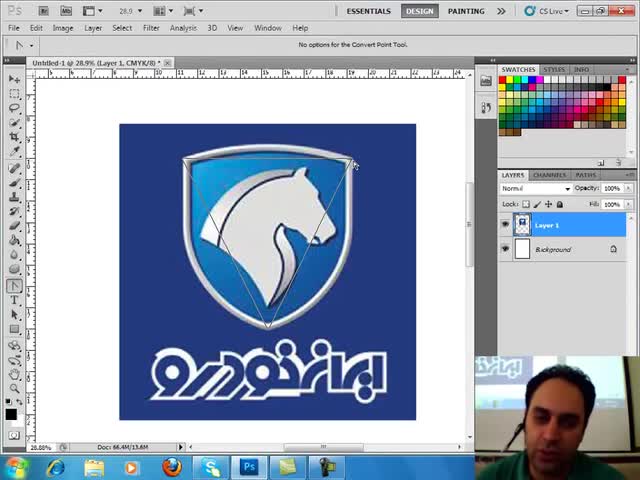Select the Healing Brush tool

(14, 168)
